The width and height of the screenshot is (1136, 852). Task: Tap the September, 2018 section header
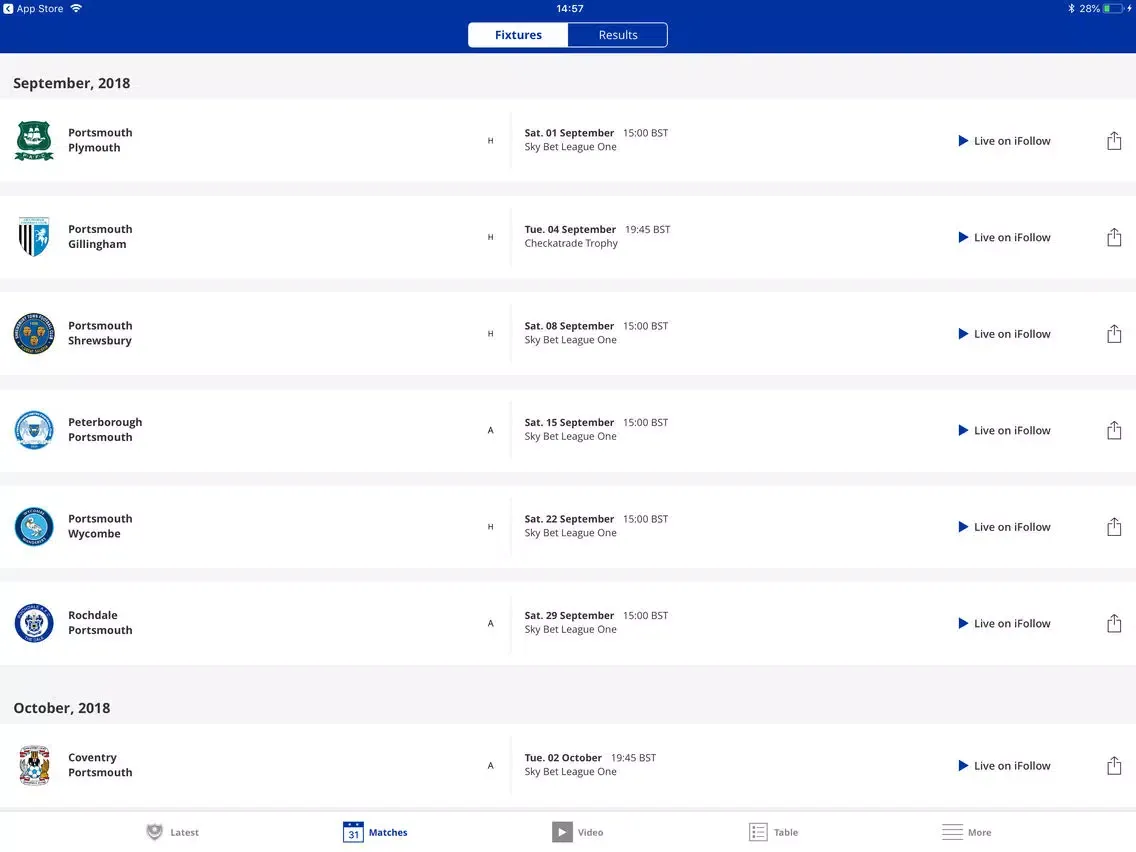pyautogui.click(x=72, y=83)
